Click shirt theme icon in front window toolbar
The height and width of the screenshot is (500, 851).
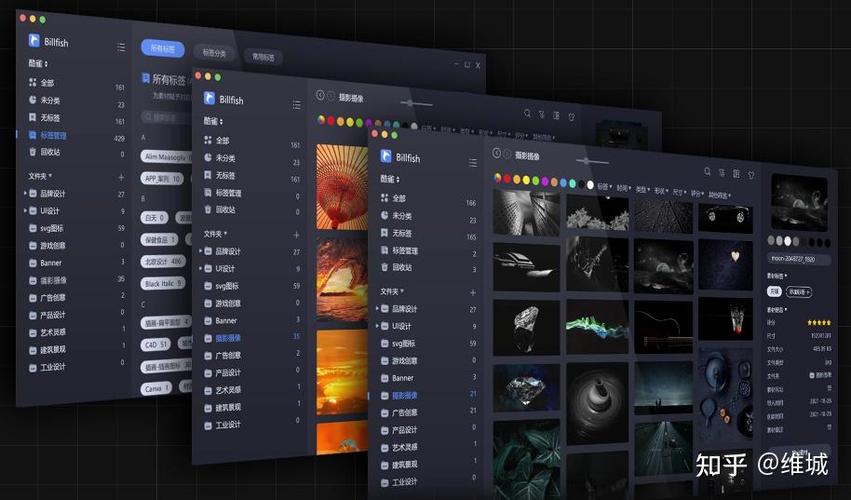752,175
